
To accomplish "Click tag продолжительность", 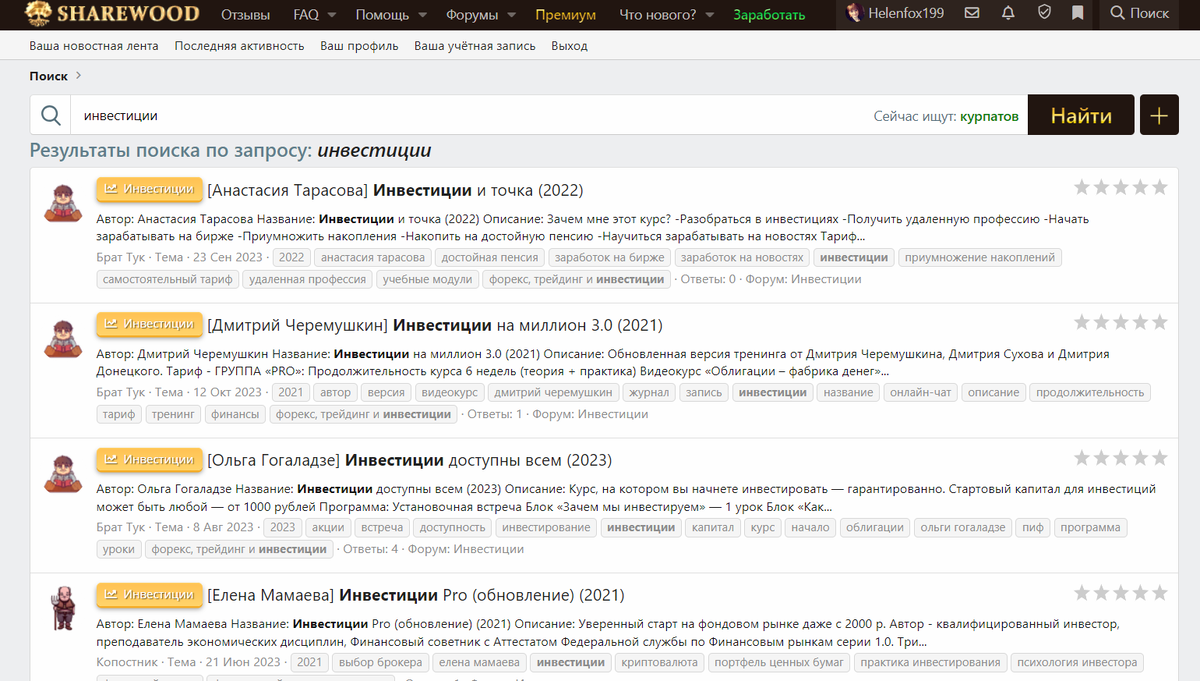I will click(x=1090, y=392).
